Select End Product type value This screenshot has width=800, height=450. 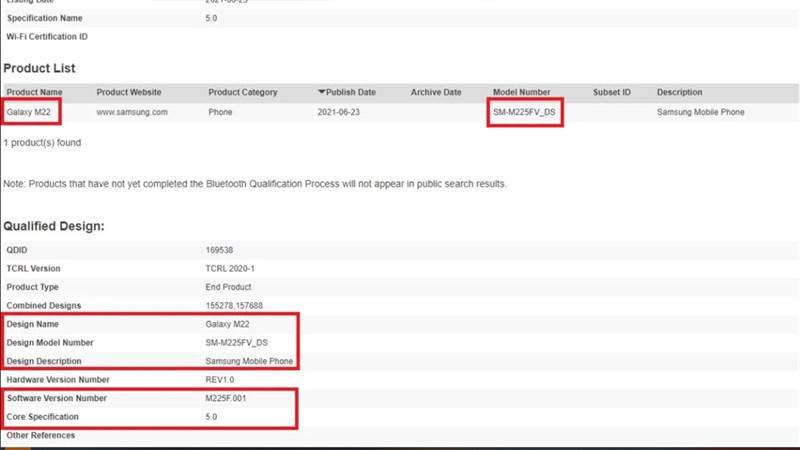click(228, 287)
